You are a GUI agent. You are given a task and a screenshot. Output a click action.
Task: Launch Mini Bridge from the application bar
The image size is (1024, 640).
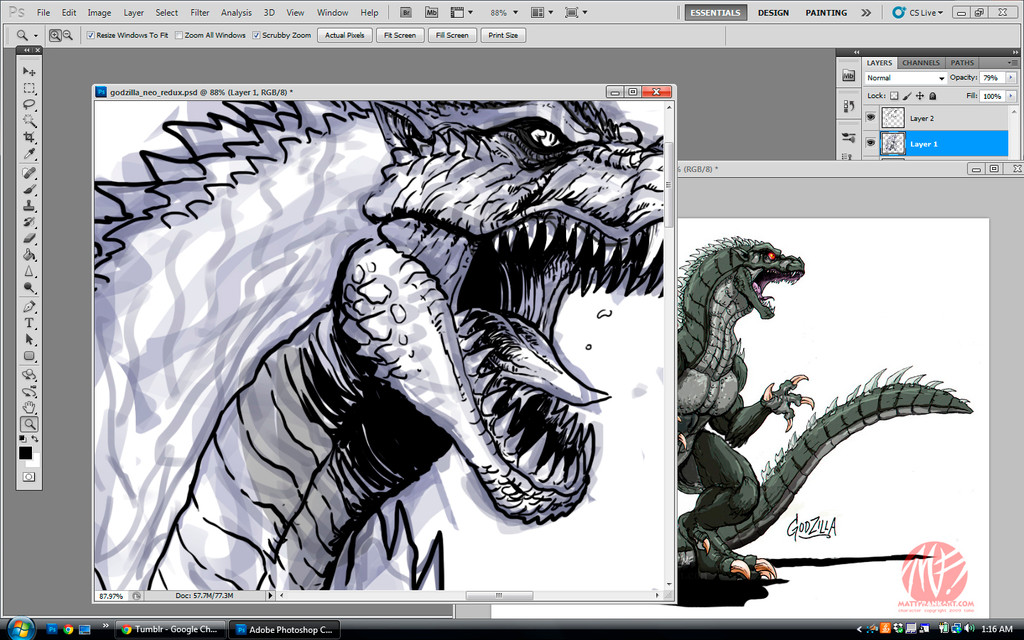[431, 12]
